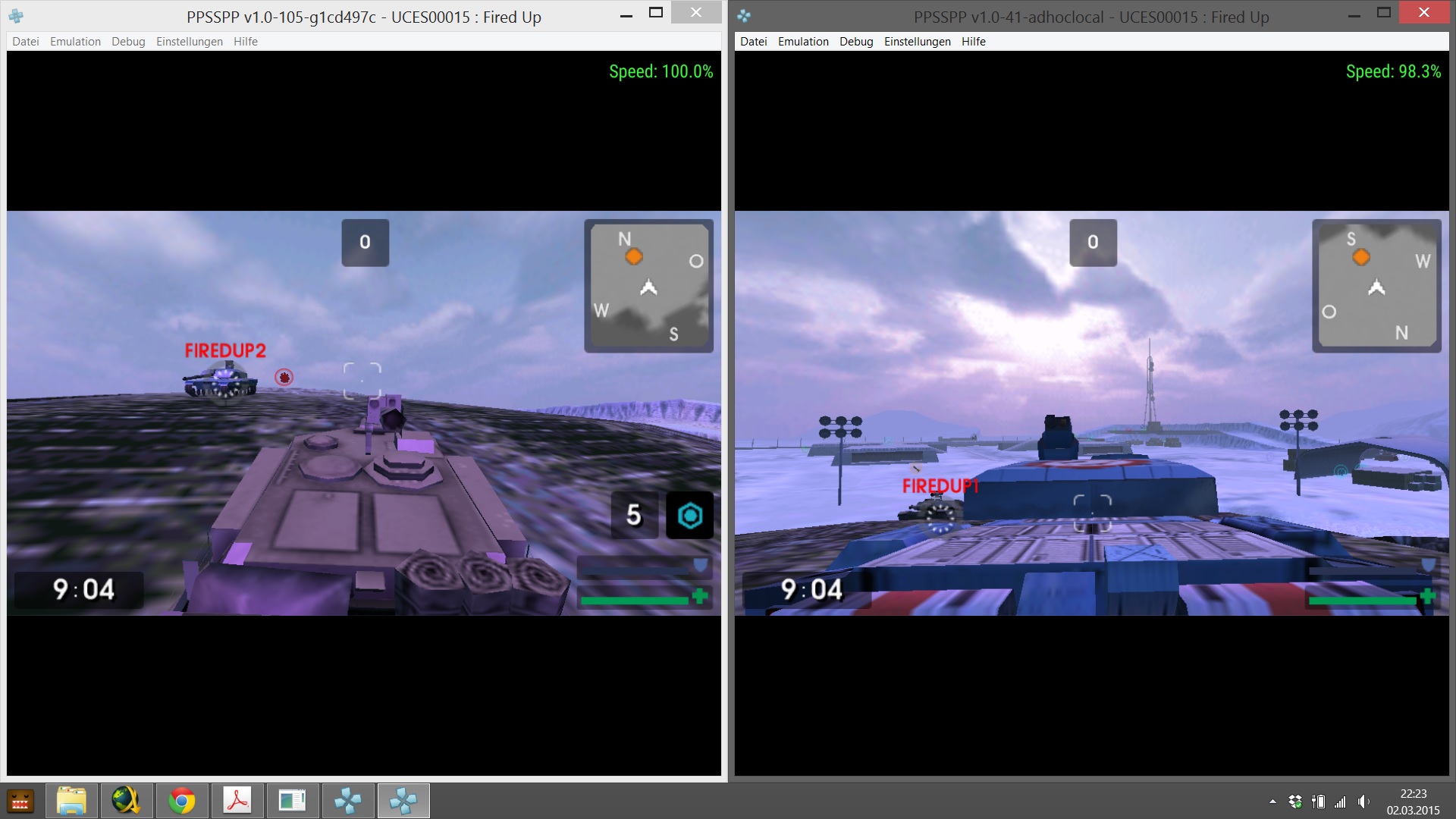Open Debug menu in left PPSSPP window

point(128,42)
